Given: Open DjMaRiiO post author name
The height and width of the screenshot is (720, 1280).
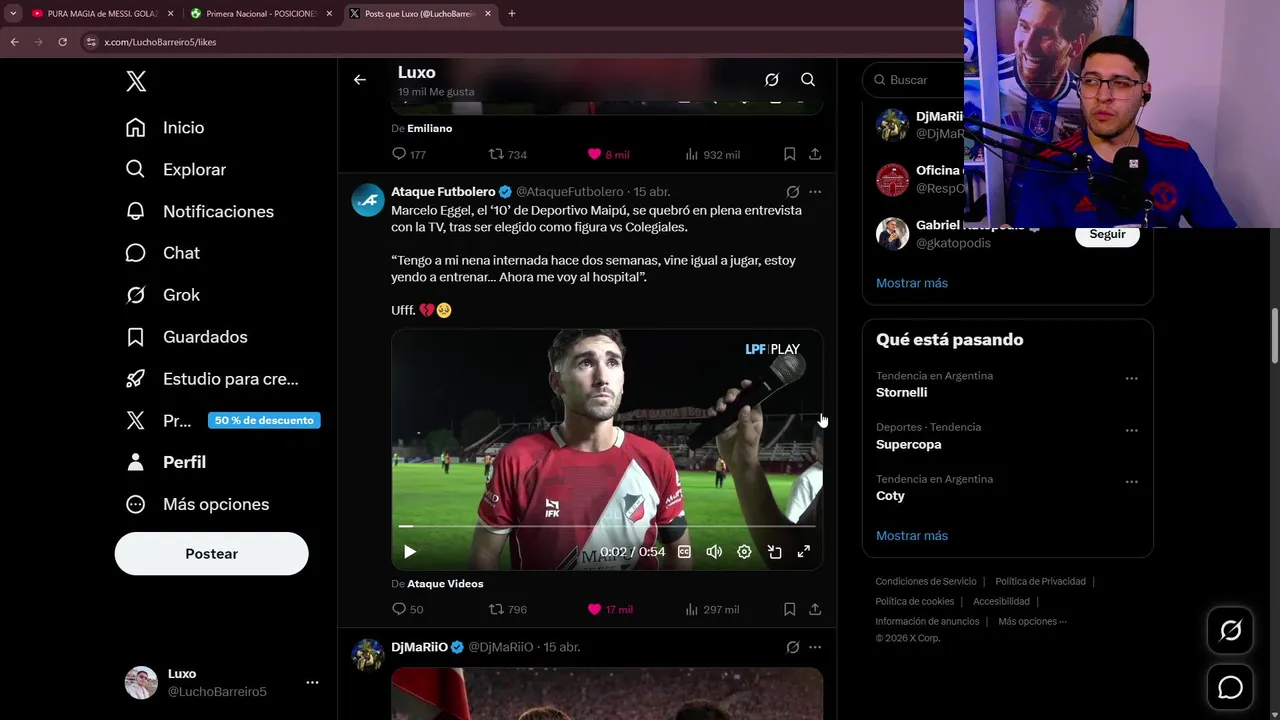Looking at the screenshot, I should (419, 647).
